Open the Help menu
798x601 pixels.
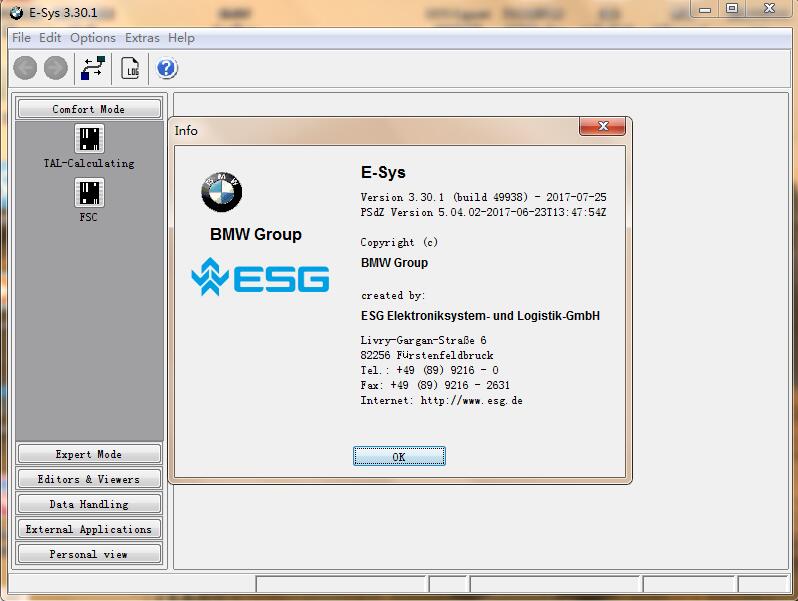pos(181,38)
